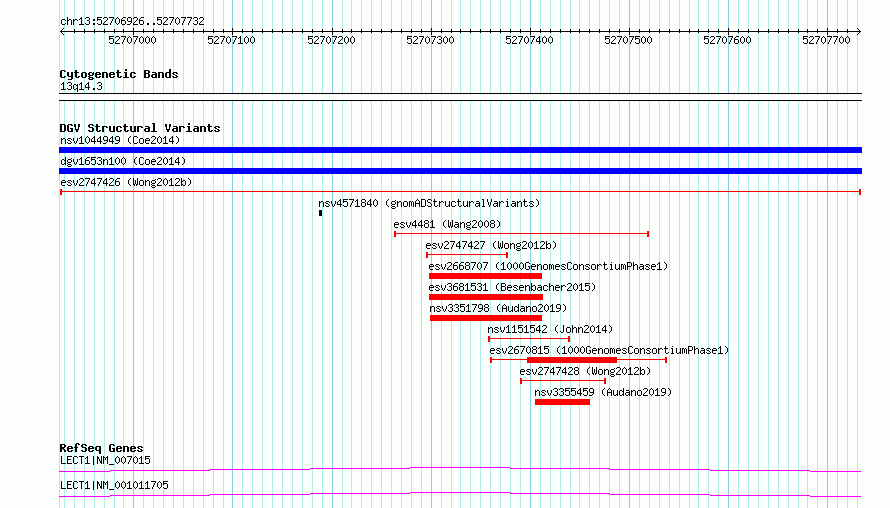Open gene label LECT1|NM_001011705
Image resolution: width=890 pixels, height=508 pixels.
[x=114, y=485]
